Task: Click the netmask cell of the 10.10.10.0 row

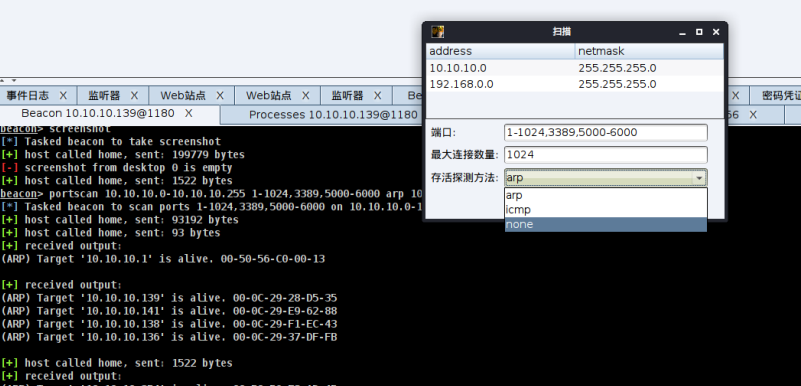Action: coord(649,68)
